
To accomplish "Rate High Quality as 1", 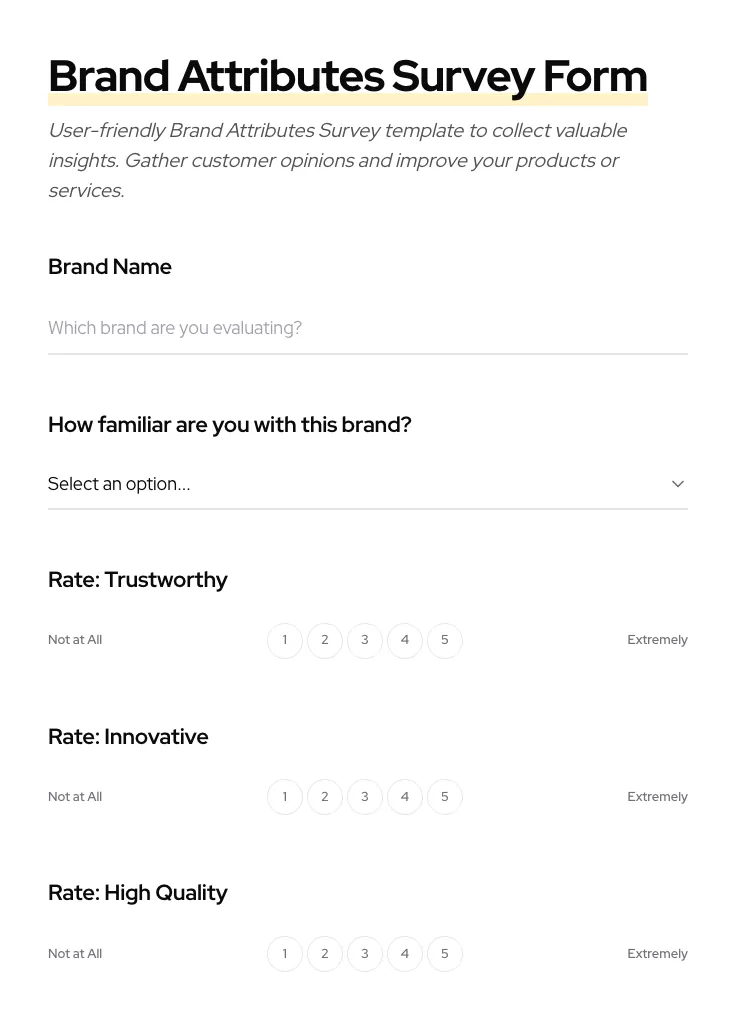I will [285, 953].
